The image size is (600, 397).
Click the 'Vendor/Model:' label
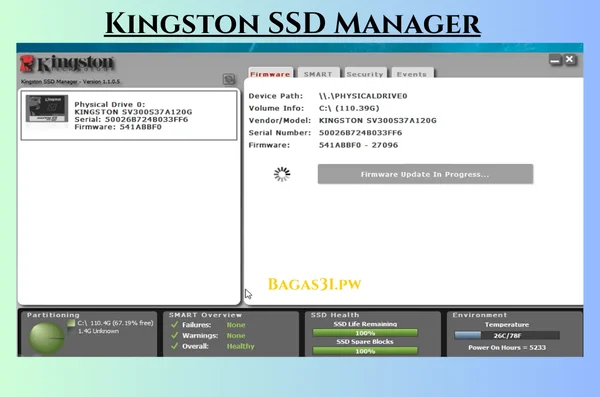[x=280, y=121]
